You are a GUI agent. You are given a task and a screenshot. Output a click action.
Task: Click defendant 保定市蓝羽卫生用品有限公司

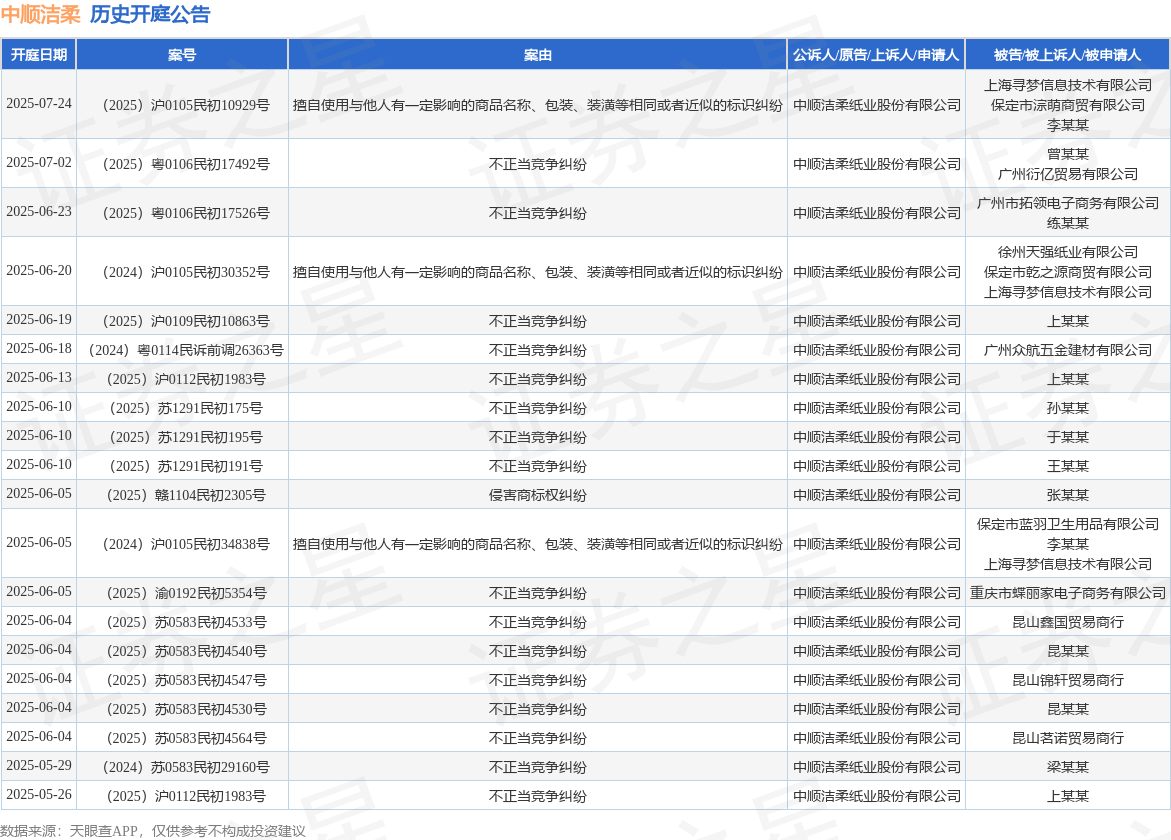point(1067,524)
